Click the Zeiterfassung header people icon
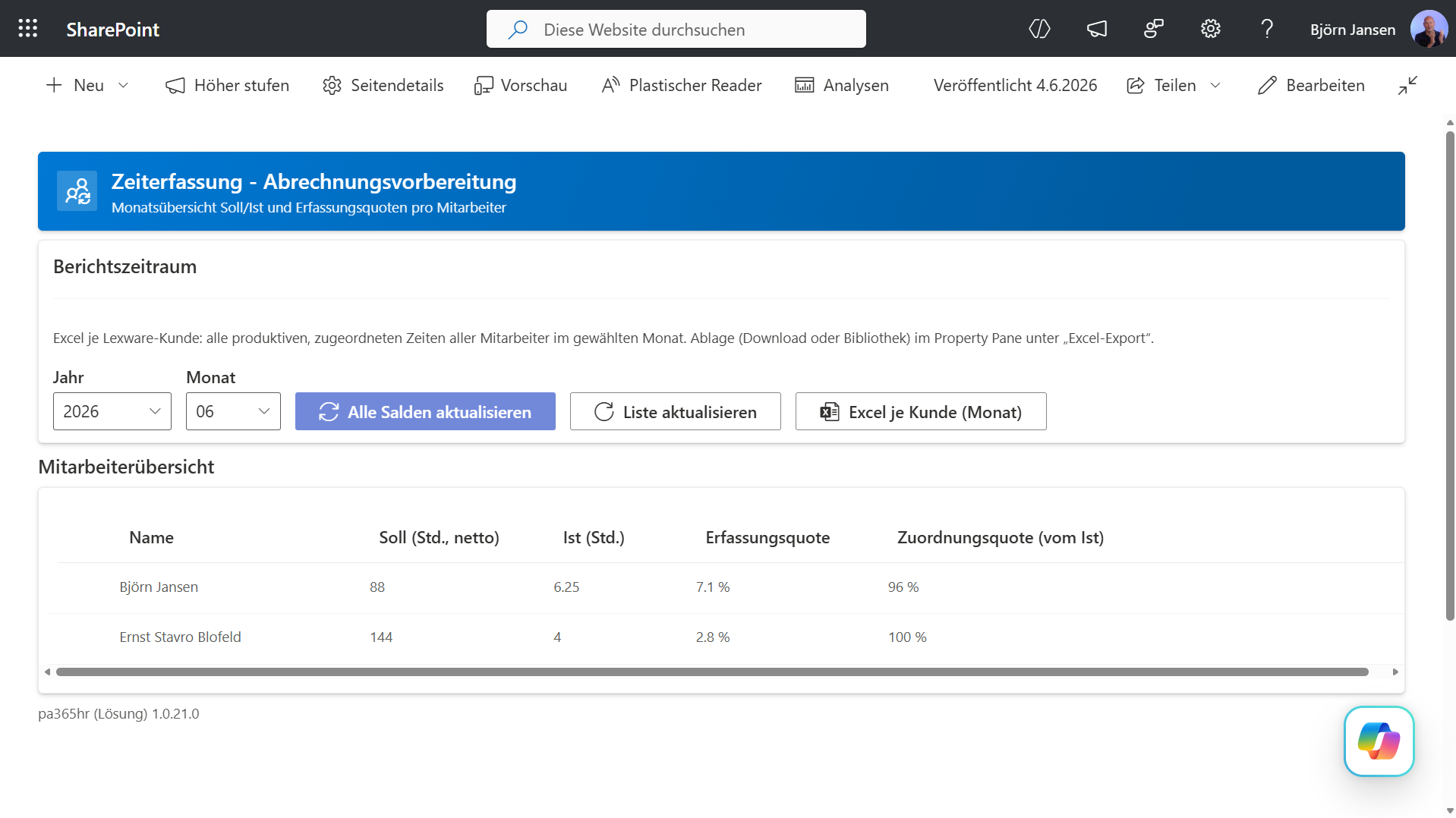The height and width of the screenshot is (818, 1456). click(77, 190)
